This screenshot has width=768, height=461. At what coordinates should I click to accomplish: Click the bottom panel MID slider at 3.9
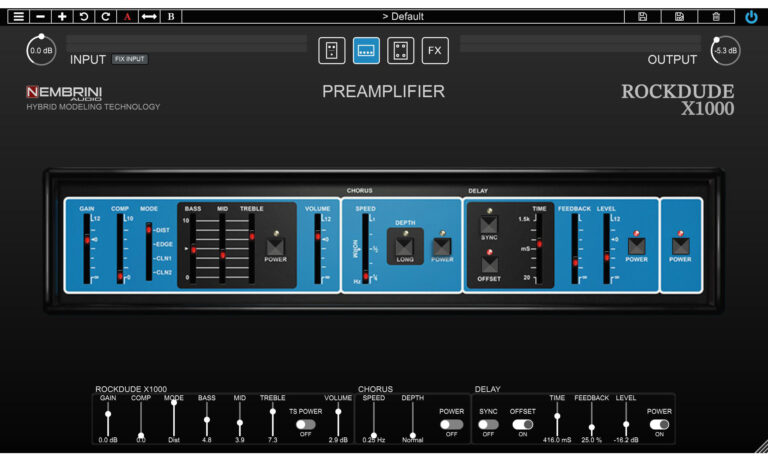pos(240,419)
